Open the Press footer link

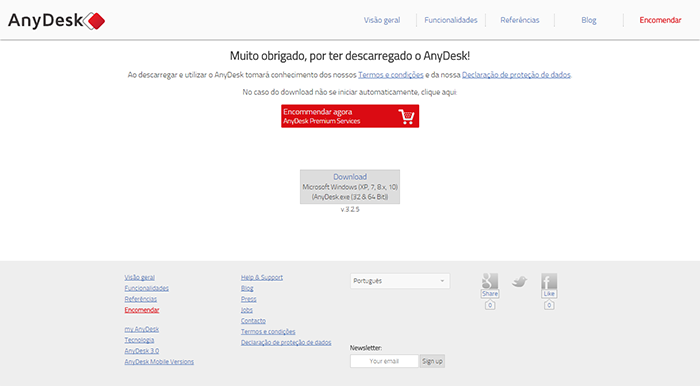(x=249, y=299)
